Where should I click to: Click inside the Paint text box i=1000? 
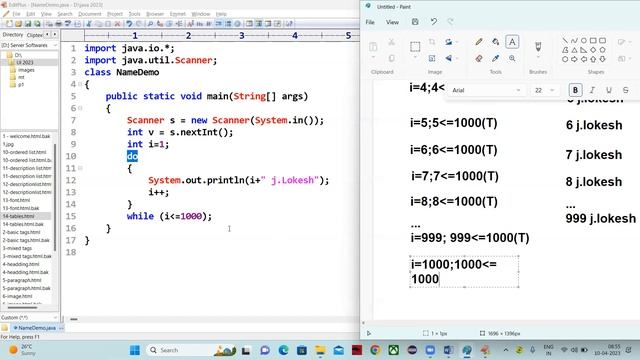(x=464, y=271)
